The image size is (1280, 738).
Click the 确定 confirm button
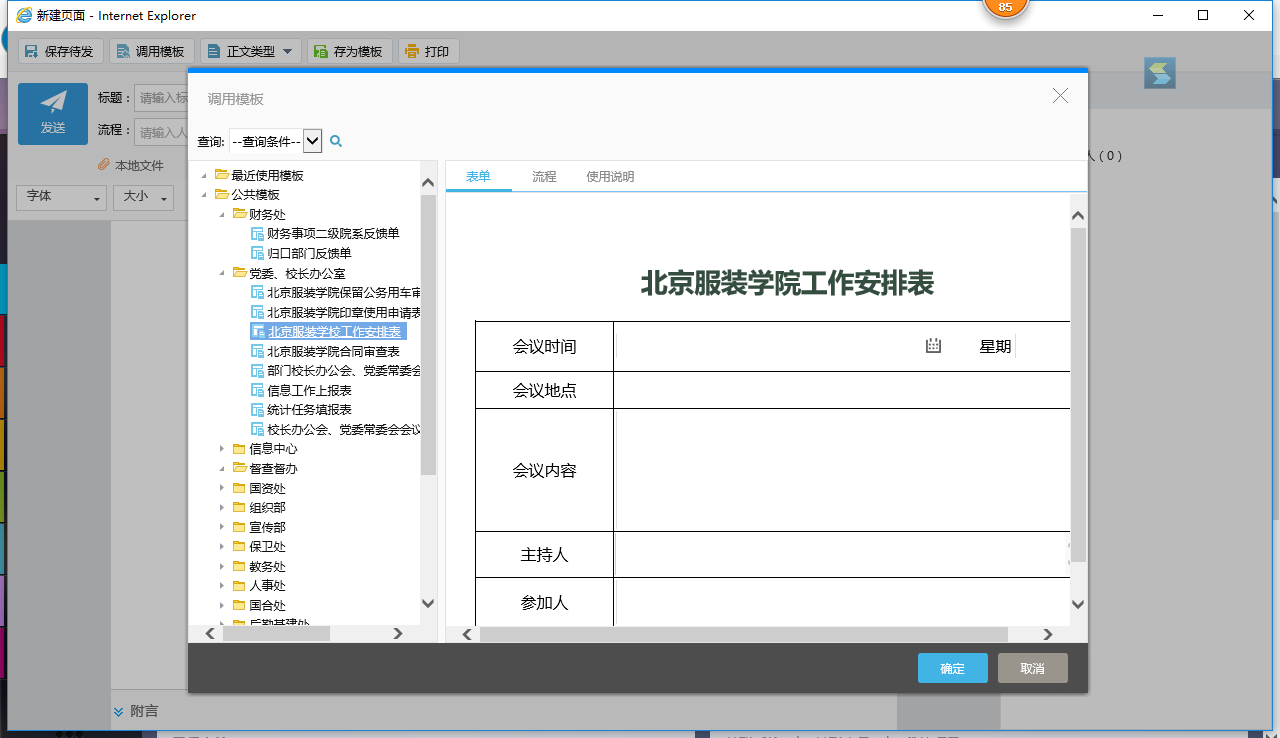953,668
